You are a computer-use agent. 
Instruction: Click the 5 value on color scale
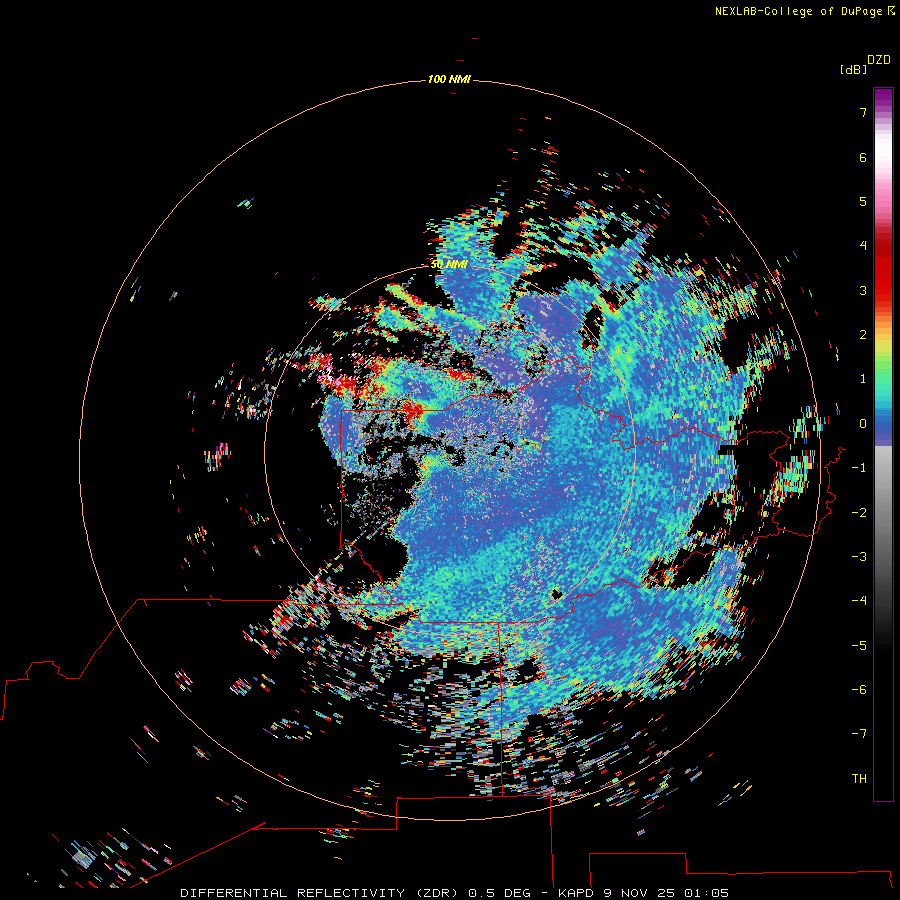[863, 201]
